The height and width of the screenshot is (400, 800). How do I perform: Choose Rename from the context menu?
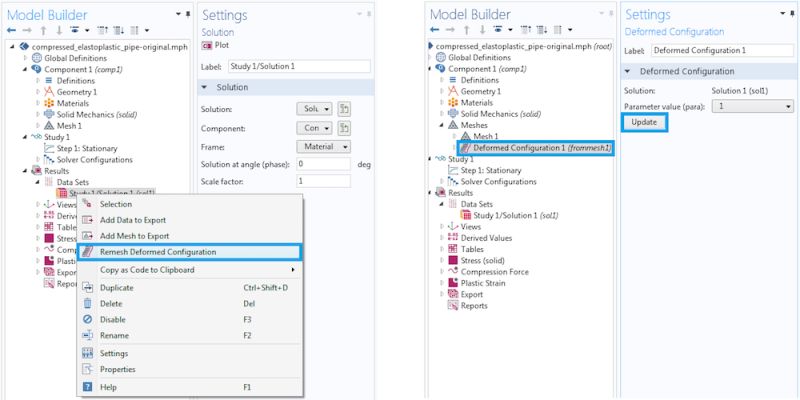pyautogui.click(x=190, y=336)
